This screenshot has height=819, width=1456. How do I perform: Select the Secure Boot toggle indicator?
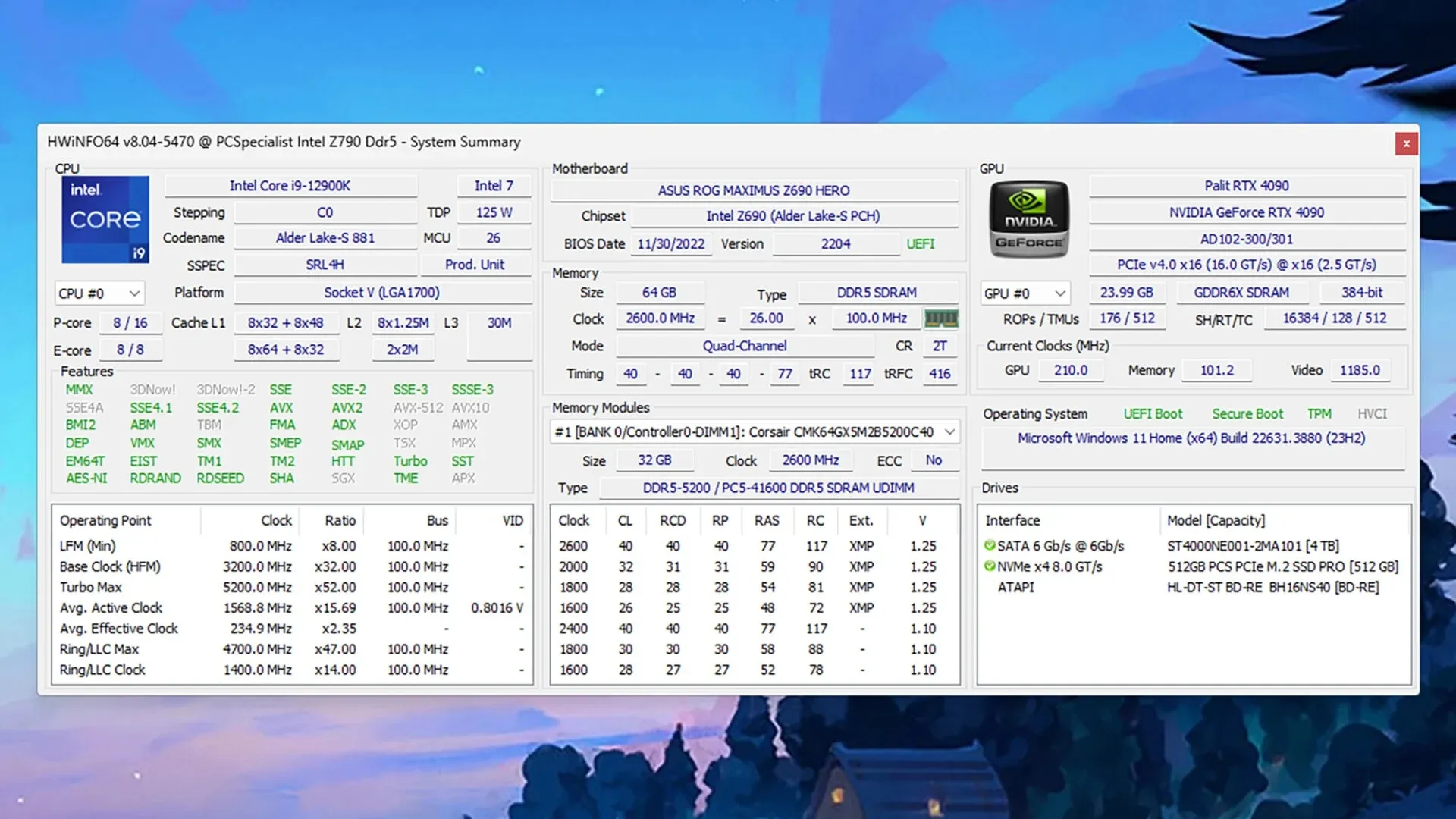click(1246, 413)
